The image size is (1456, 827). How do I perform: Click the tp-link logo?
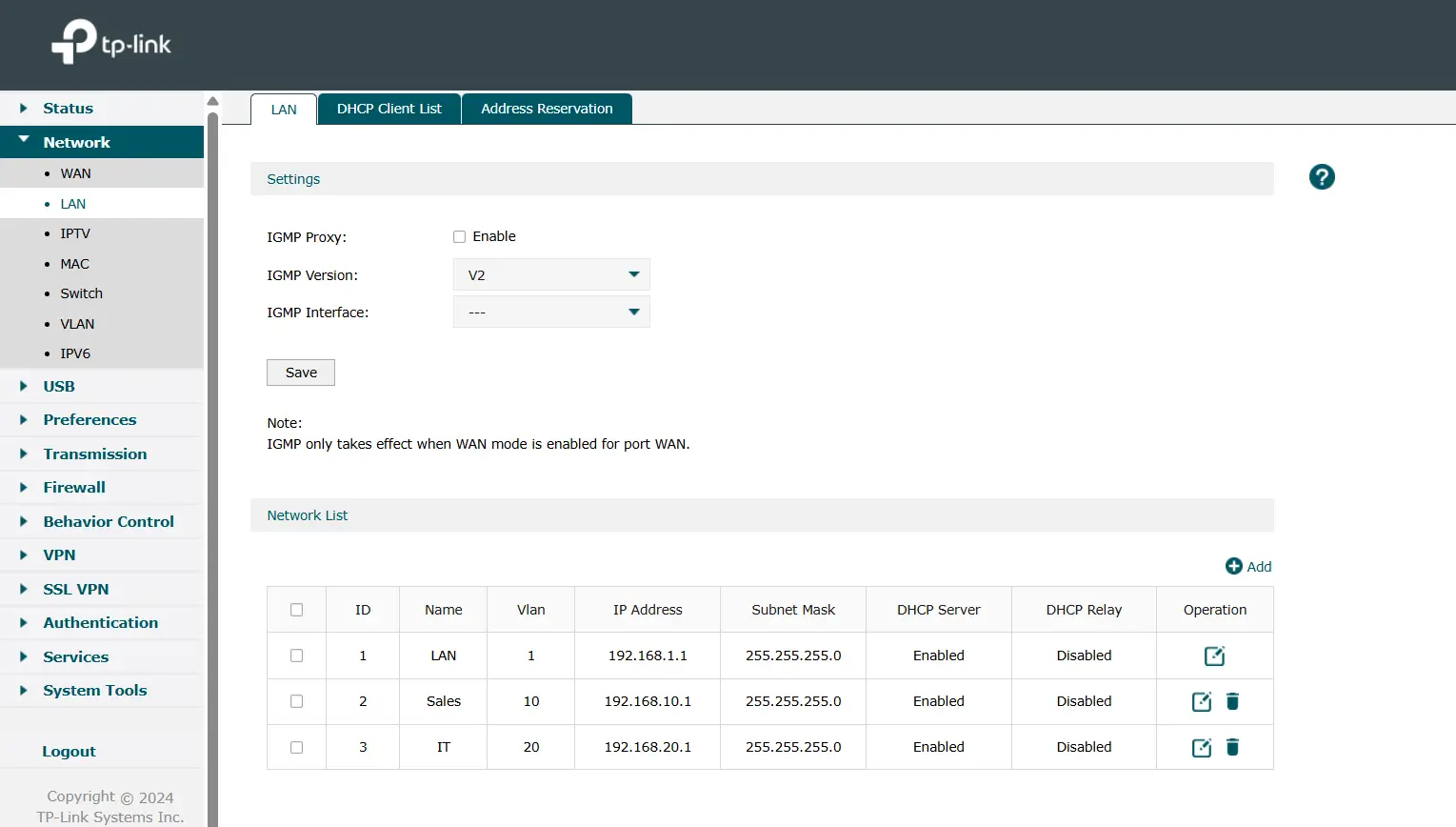click(x=111, y=43)
